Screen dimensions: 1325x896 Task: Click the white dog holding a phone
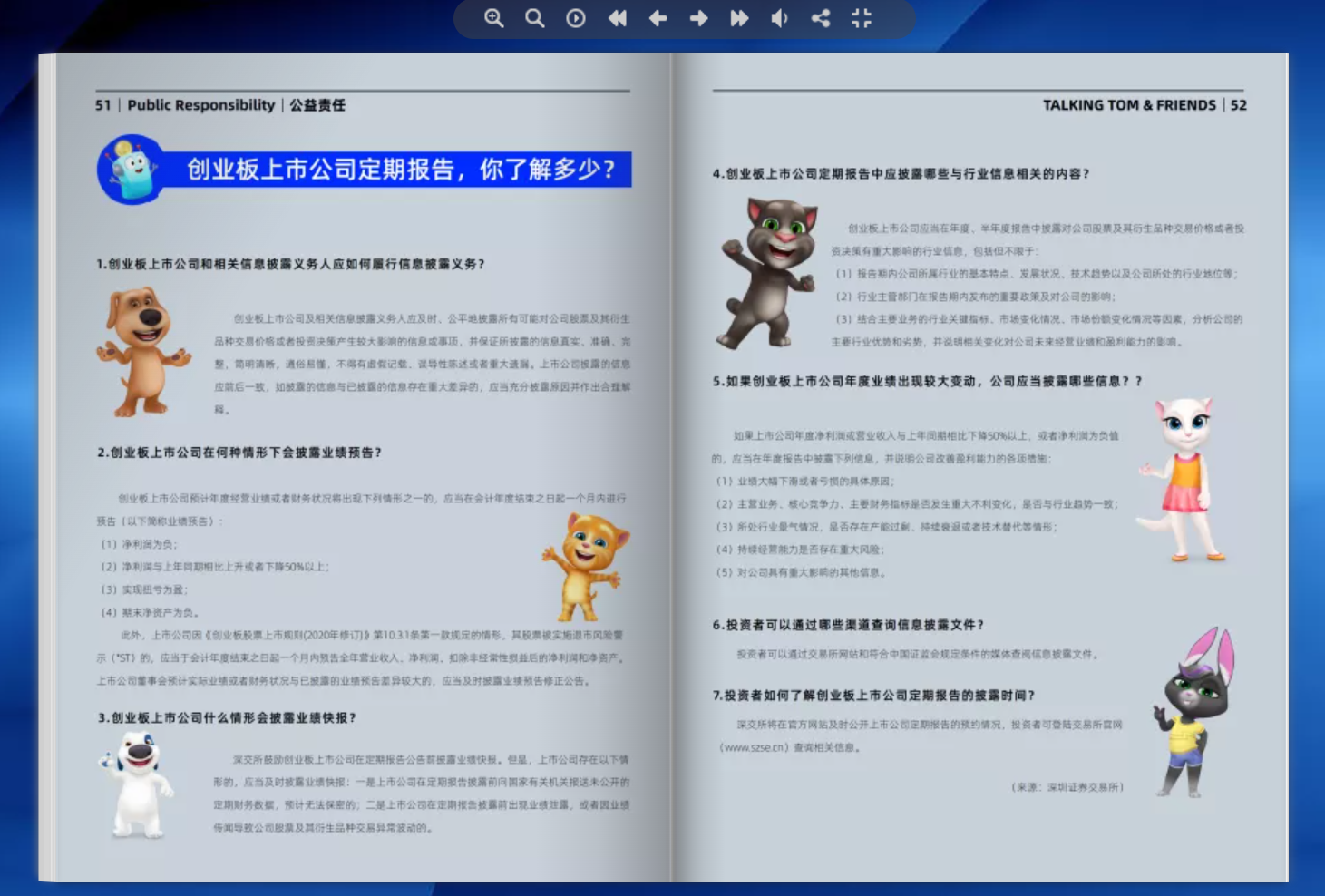136,784
